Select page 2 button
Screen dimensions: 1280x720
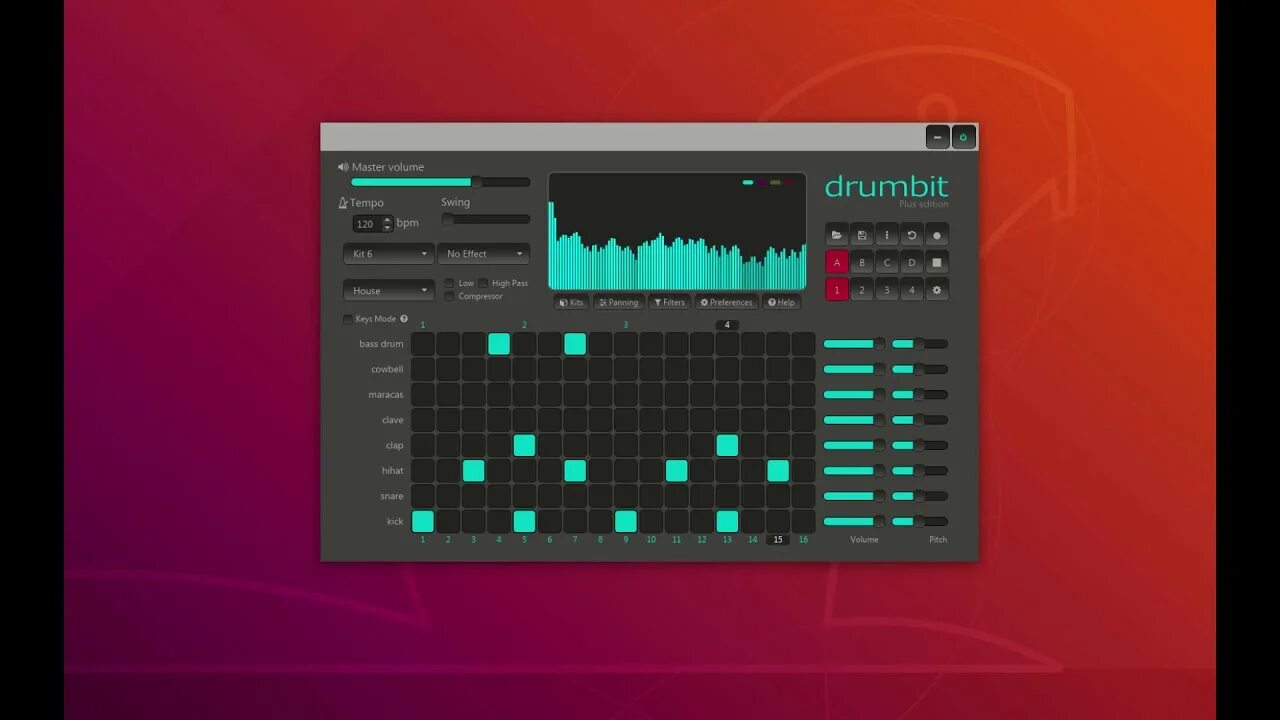(x=862, y=290)
